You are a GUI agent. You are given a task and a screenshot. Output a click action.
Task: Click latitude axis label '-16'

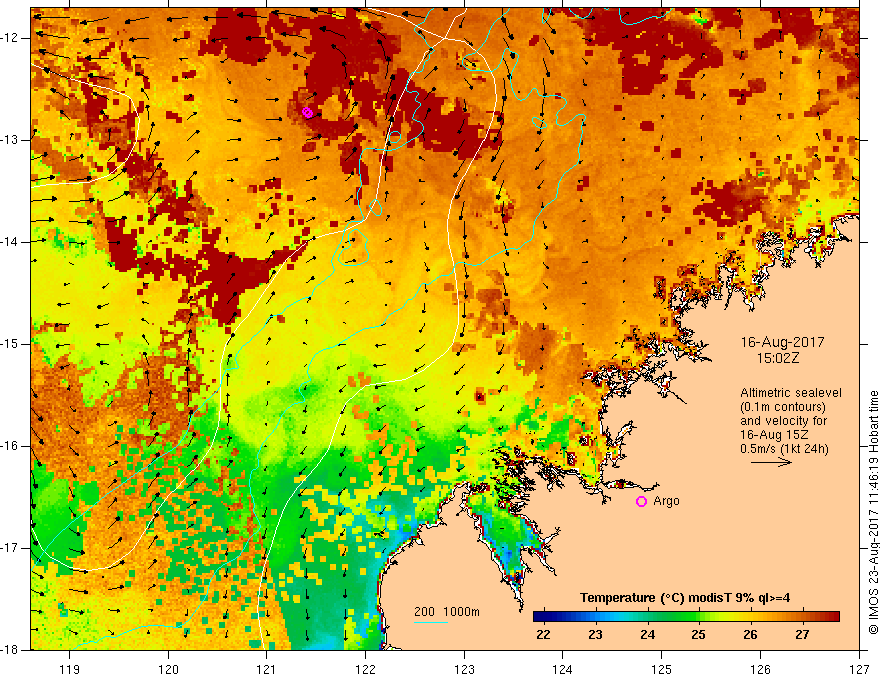point(11,446)
